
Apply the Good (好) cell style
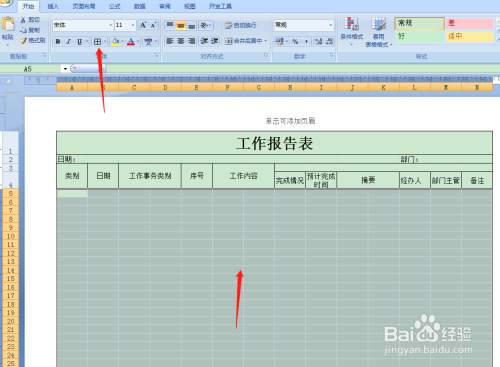(419, 36)
